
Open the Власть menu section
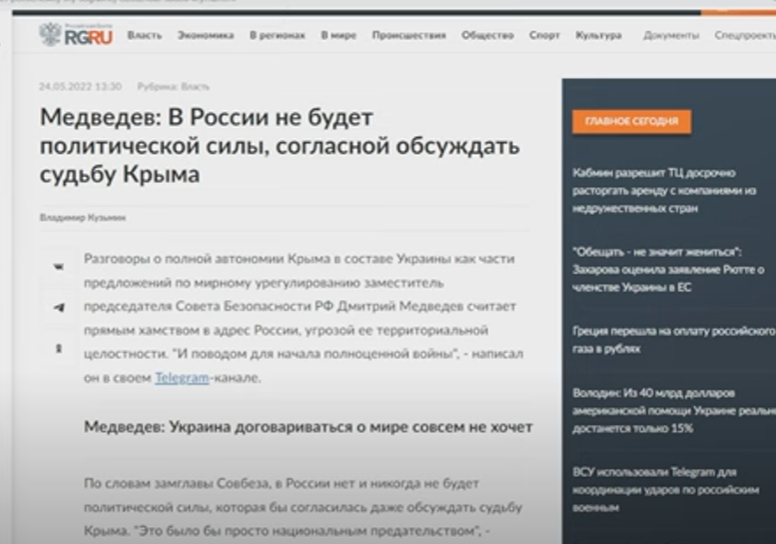point(145,35)
